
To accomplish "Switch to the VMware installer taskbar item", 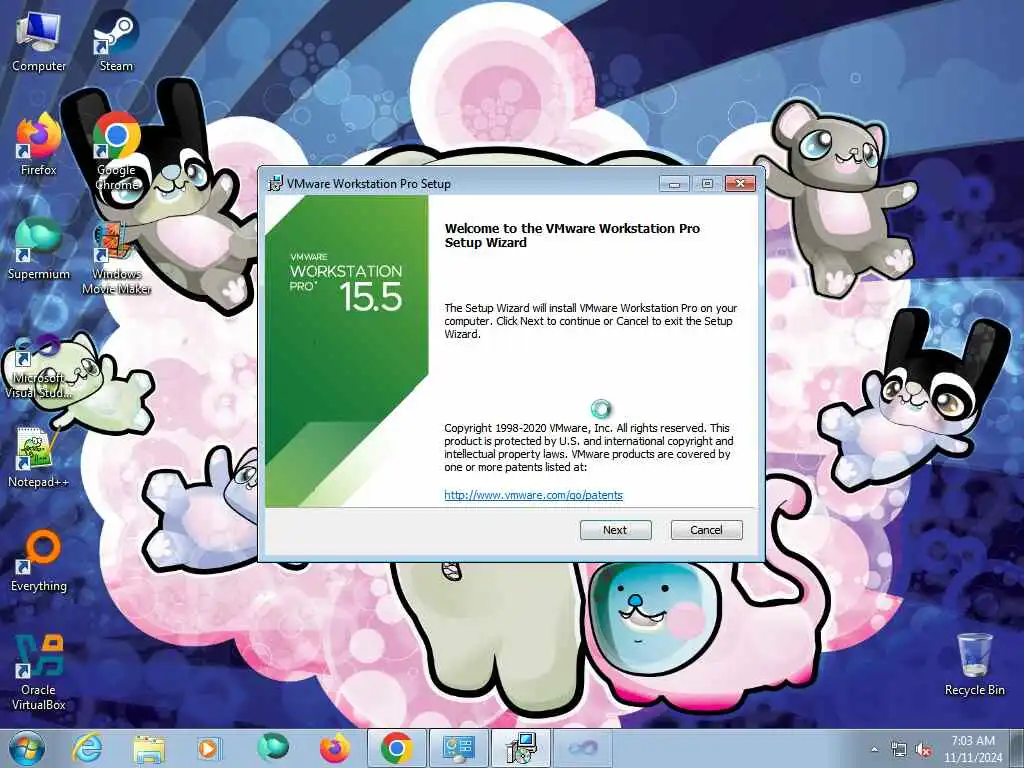I will pos(520,748).
